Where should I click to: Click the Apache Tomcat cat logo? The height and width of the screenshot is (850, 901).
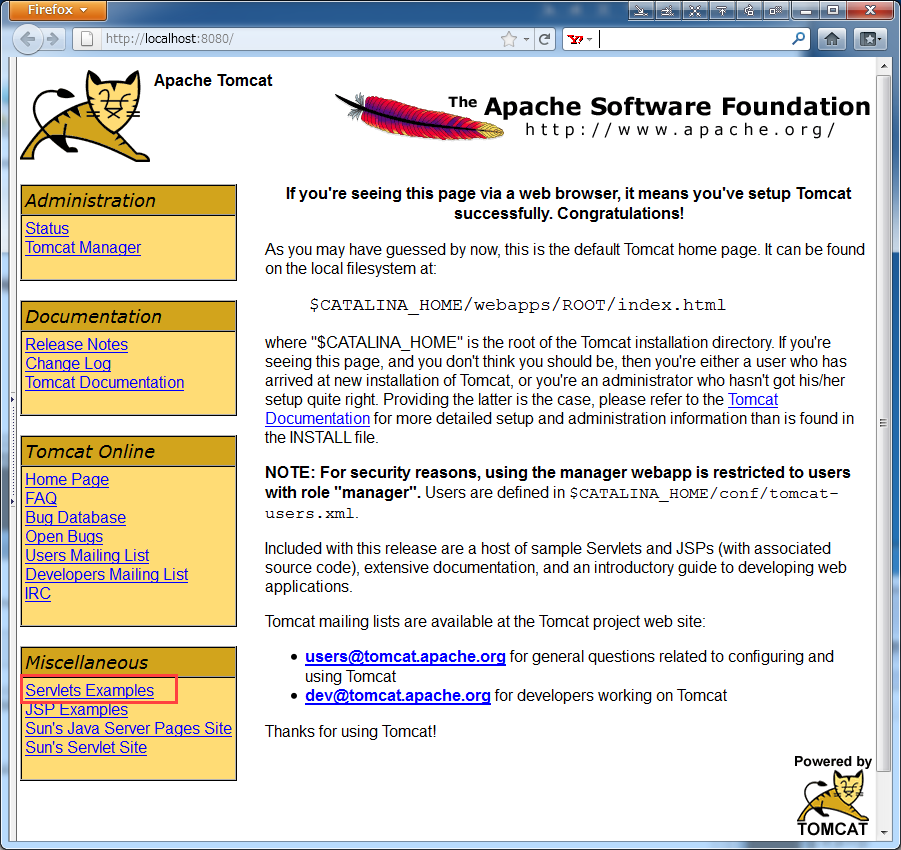[84, 116]
